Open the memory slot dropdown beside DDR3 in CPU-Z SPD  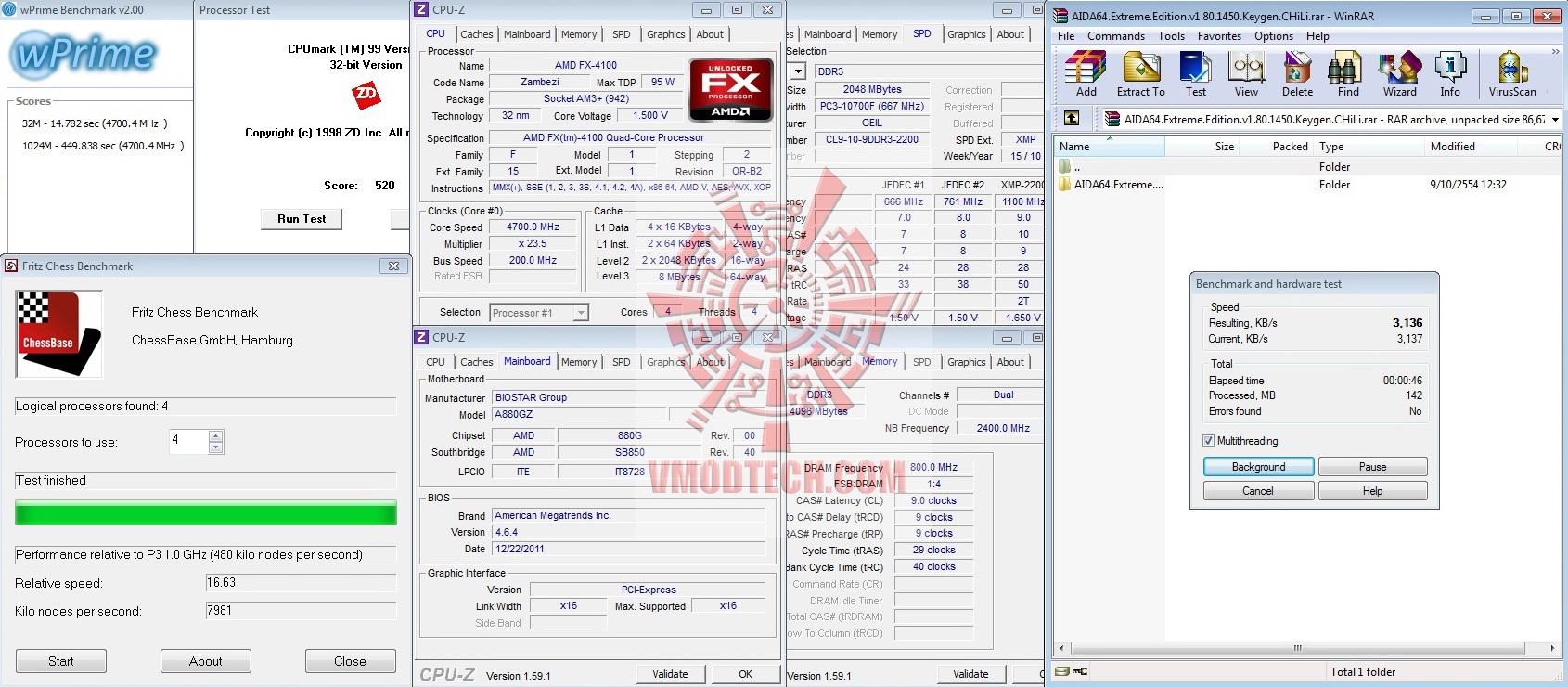click(797, 71)
